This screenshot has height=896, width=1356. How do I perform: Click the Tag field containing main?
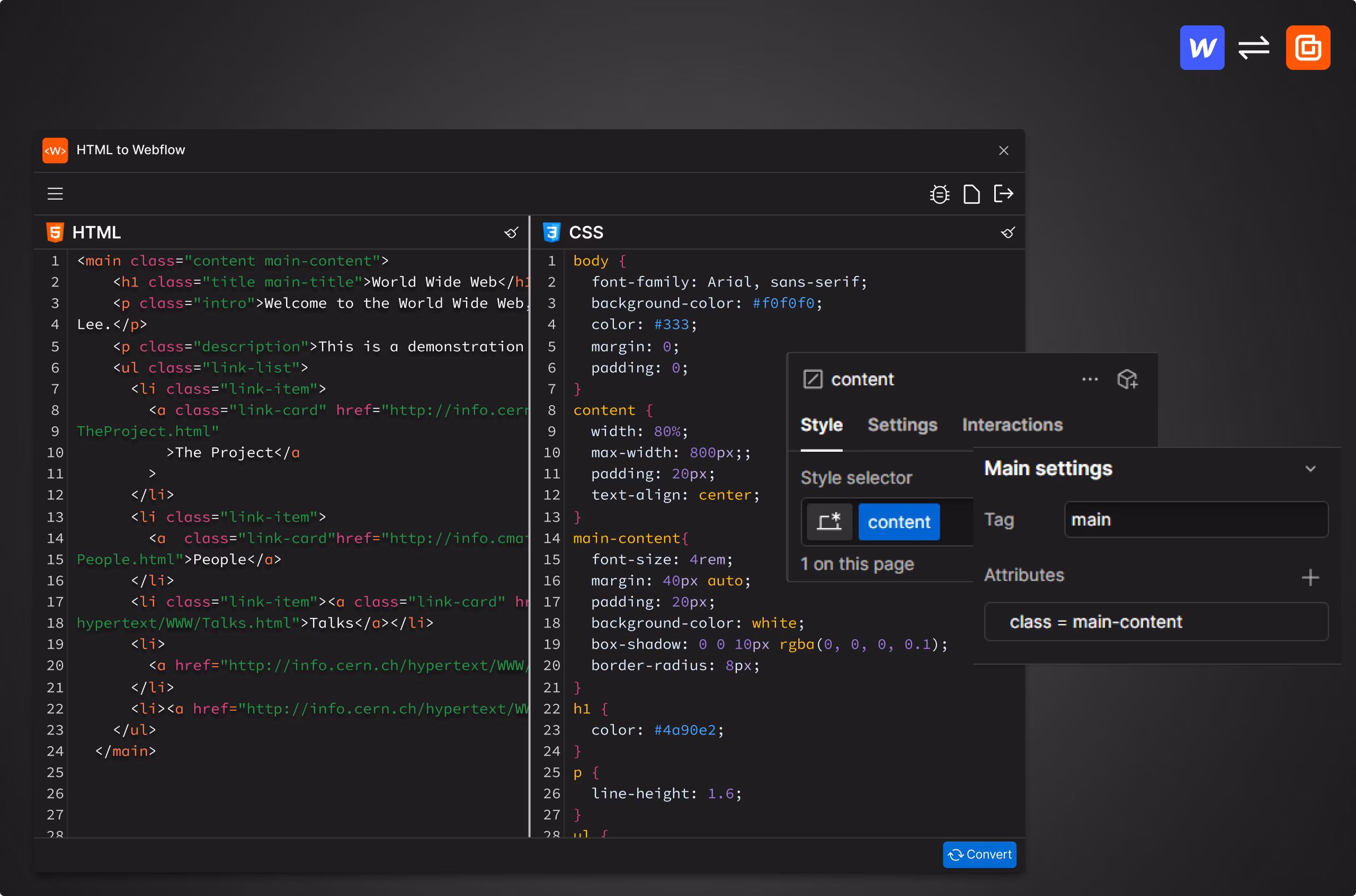tap(1196, 520)
